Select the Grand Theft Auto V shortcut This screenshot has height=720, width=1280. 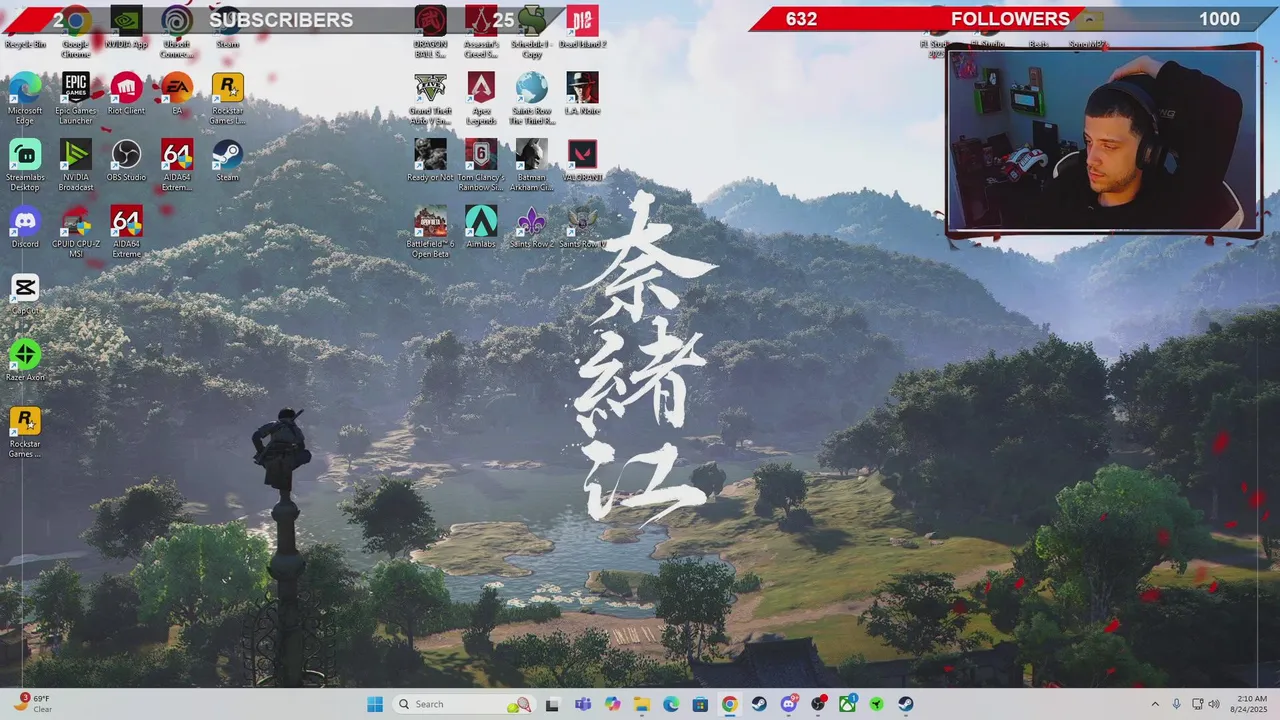(x=430, y=98)
